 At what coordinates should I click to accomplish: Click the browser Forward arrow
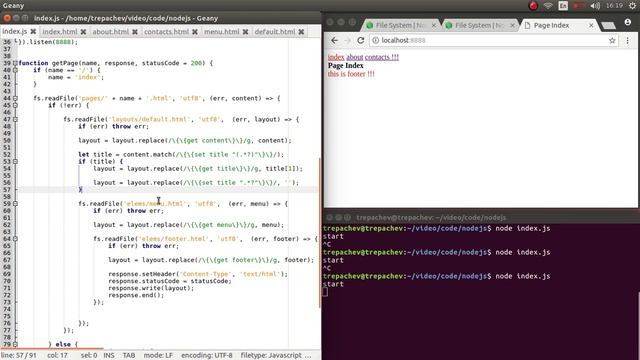(x=348, y=40)
